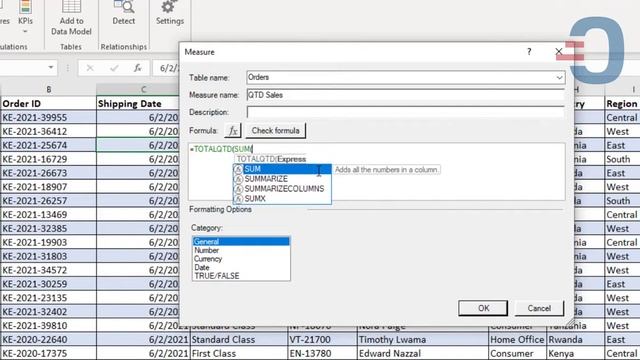The image size is (640, 360).
Task: Click the Measure name field
Action: (406, 95)
